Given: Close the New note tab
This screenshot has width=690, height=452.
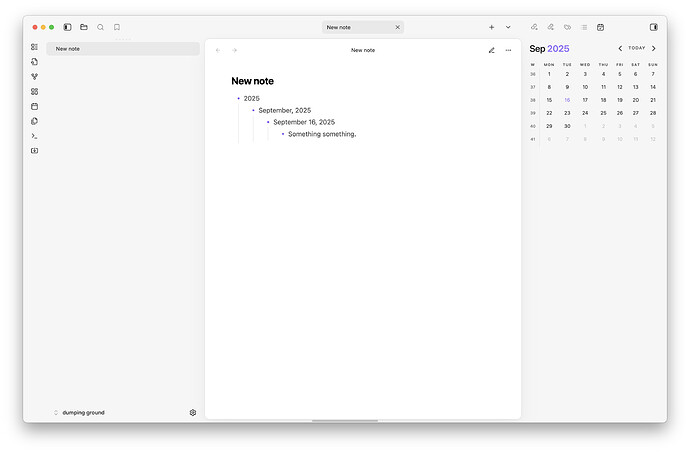Looking at the screenshot, I should click(x=397, y=27).
